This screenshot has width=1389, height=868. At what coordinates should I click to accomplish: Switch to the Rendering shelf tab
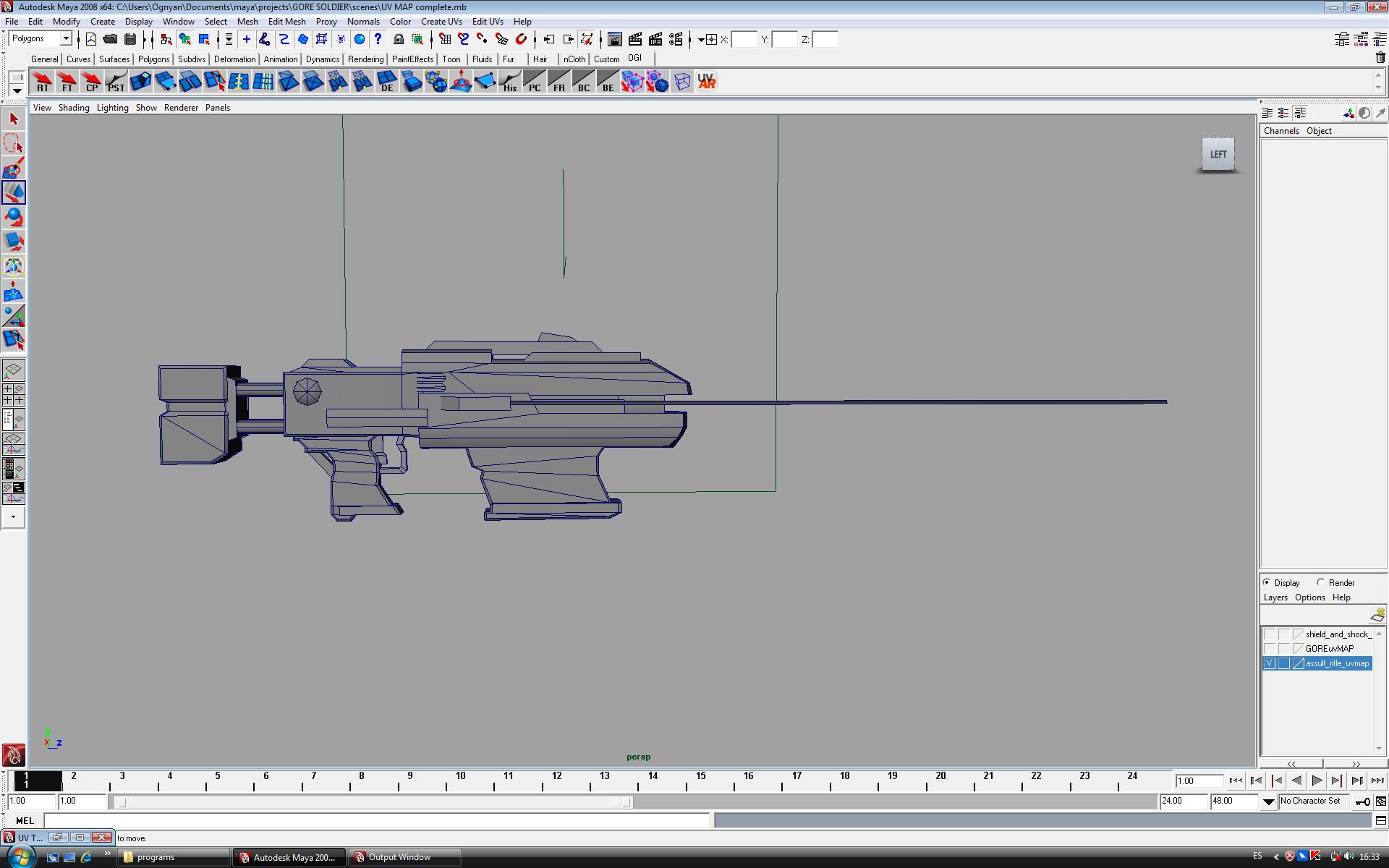[x=365, y=59]
